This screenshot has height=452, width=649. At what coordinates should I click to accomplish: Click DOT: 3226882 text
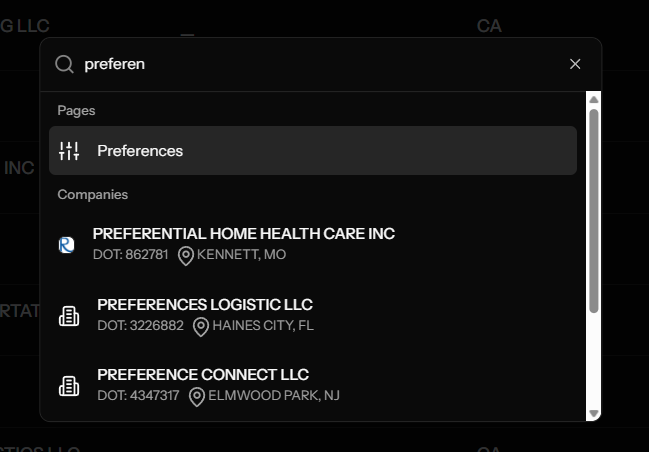pyautogui.click(x=140, y=326)
